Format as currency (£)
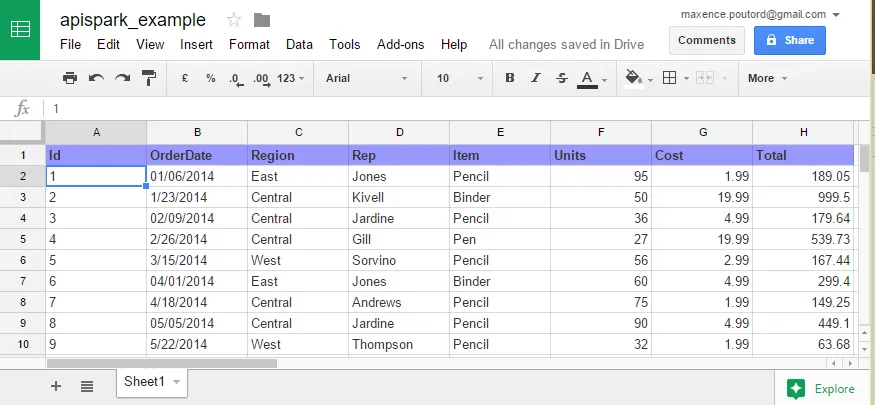Viewport: 875px width, 405px height. pyautogui.click(x=185, y=78)
